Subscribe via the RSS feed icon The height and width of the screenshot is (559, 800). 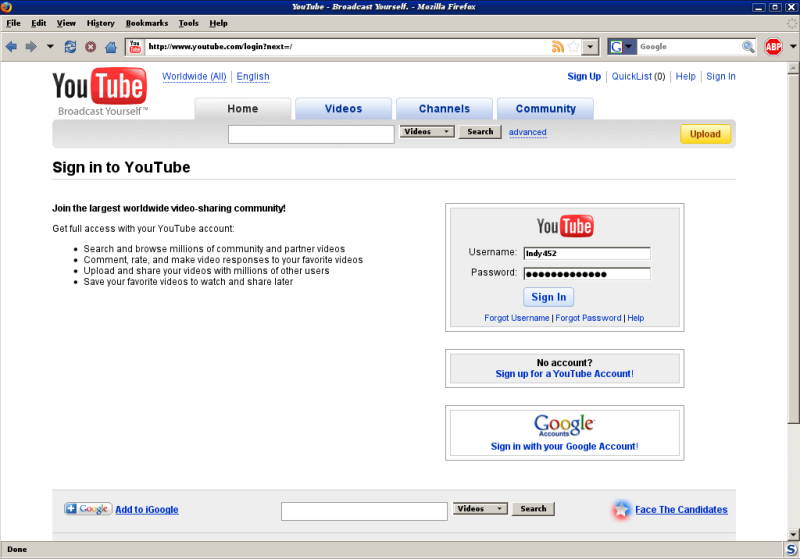pos(558,47)
